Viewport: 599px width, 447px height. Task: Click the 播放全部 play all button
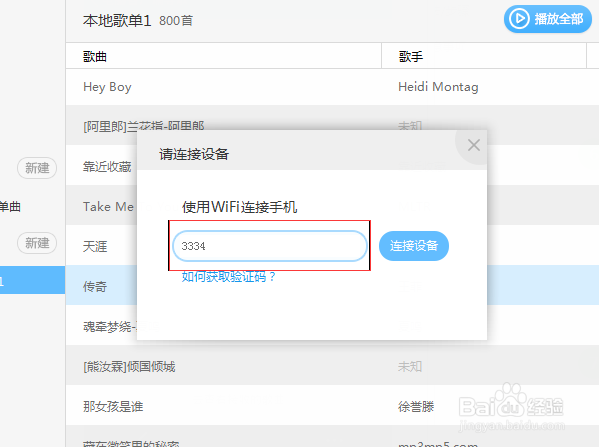tap(548, 19)
